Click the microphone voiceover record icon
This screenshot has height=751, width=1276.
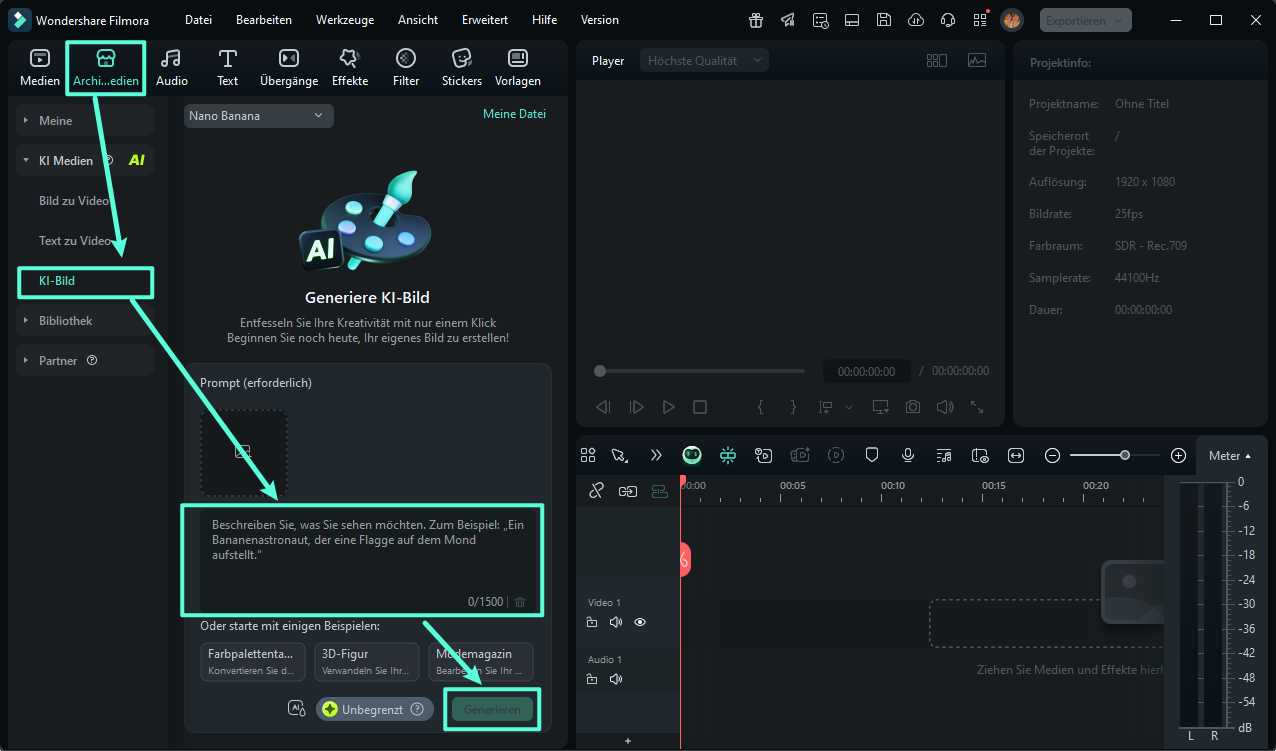pyautogui.click(x=908, y=455)
